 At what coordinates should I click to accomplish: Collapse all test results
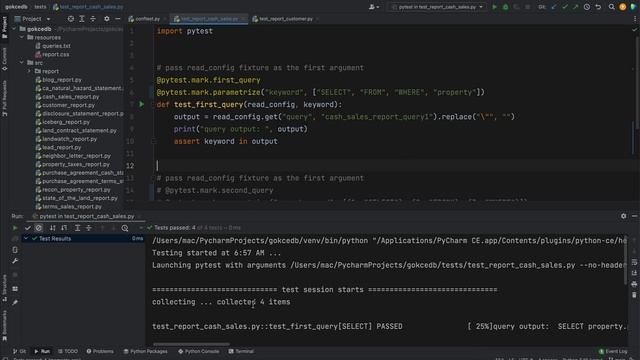[x=89, y=228]
